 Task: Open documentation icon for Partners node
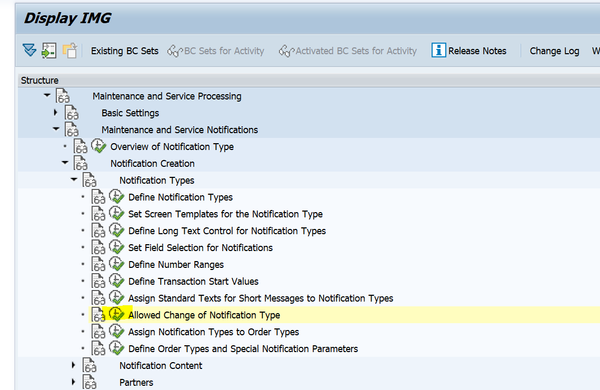tap(90, 382)
